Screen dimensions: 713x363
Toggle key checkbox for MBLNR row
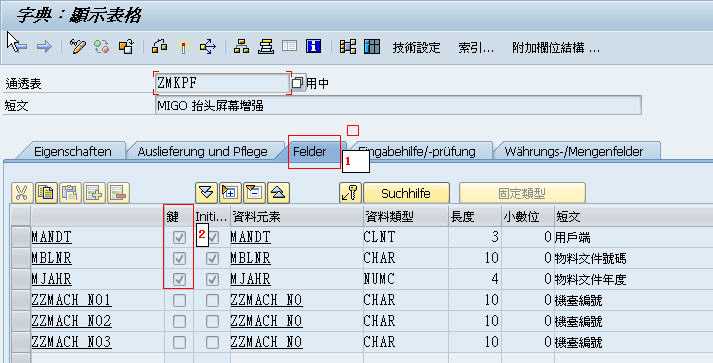point(179,258)
